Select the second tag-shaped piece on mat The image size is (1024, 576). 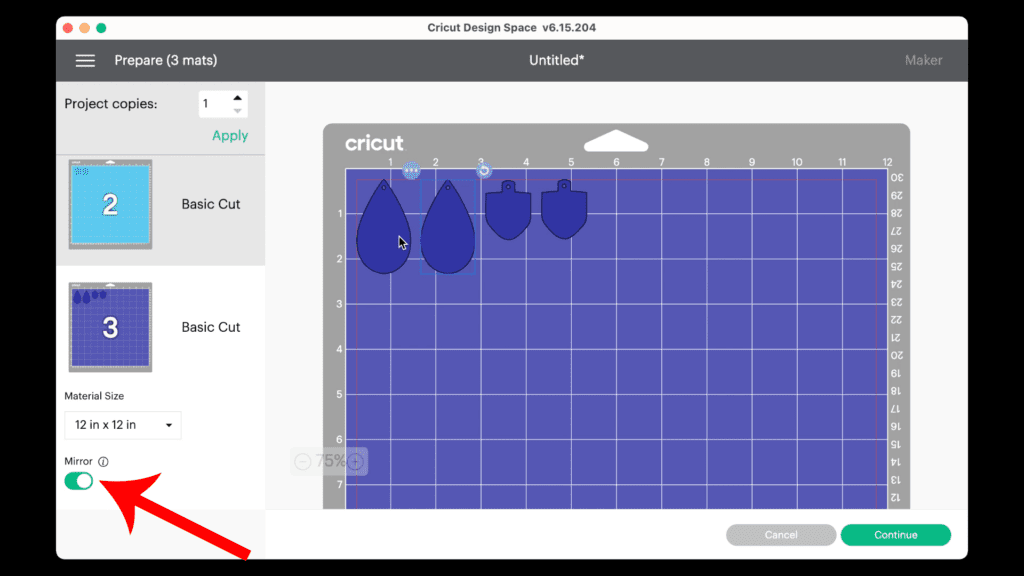point(564,210)
